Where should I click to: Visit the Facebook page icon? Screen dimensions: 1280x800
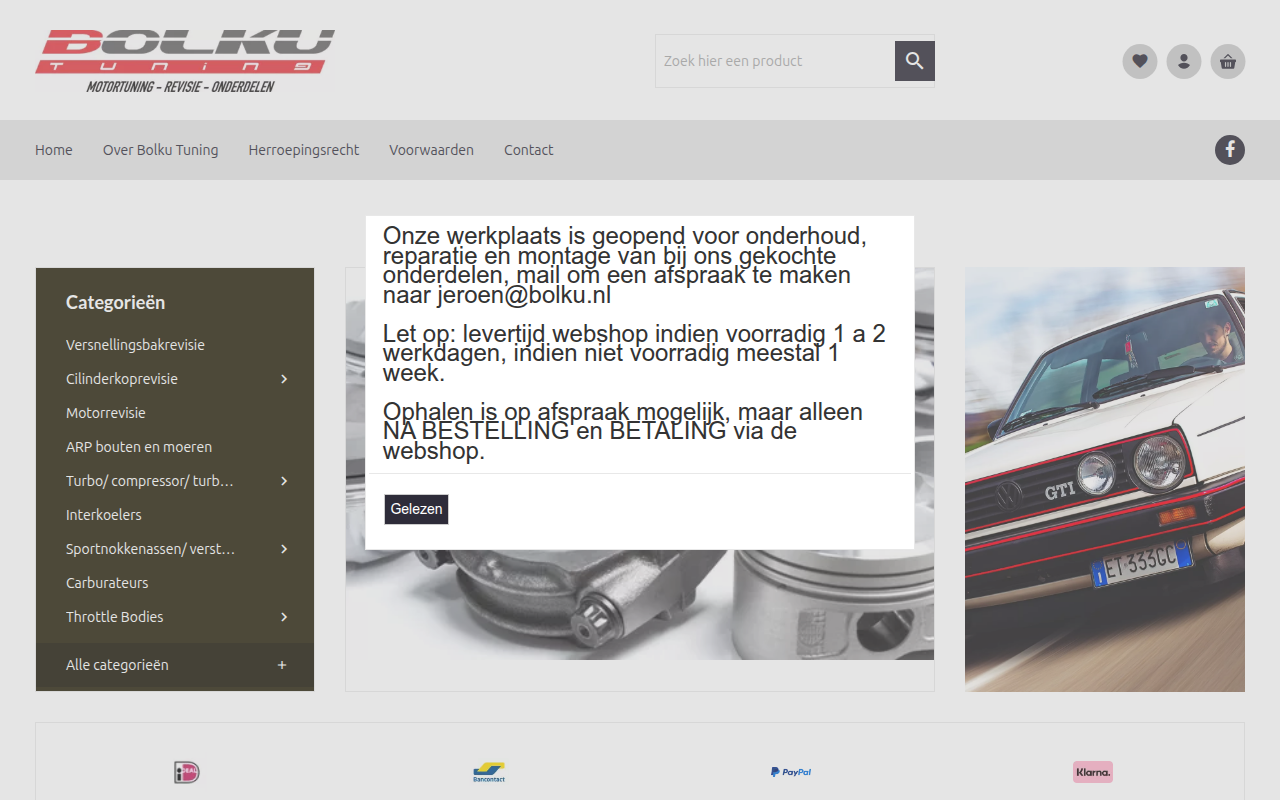pos(1230,150)
